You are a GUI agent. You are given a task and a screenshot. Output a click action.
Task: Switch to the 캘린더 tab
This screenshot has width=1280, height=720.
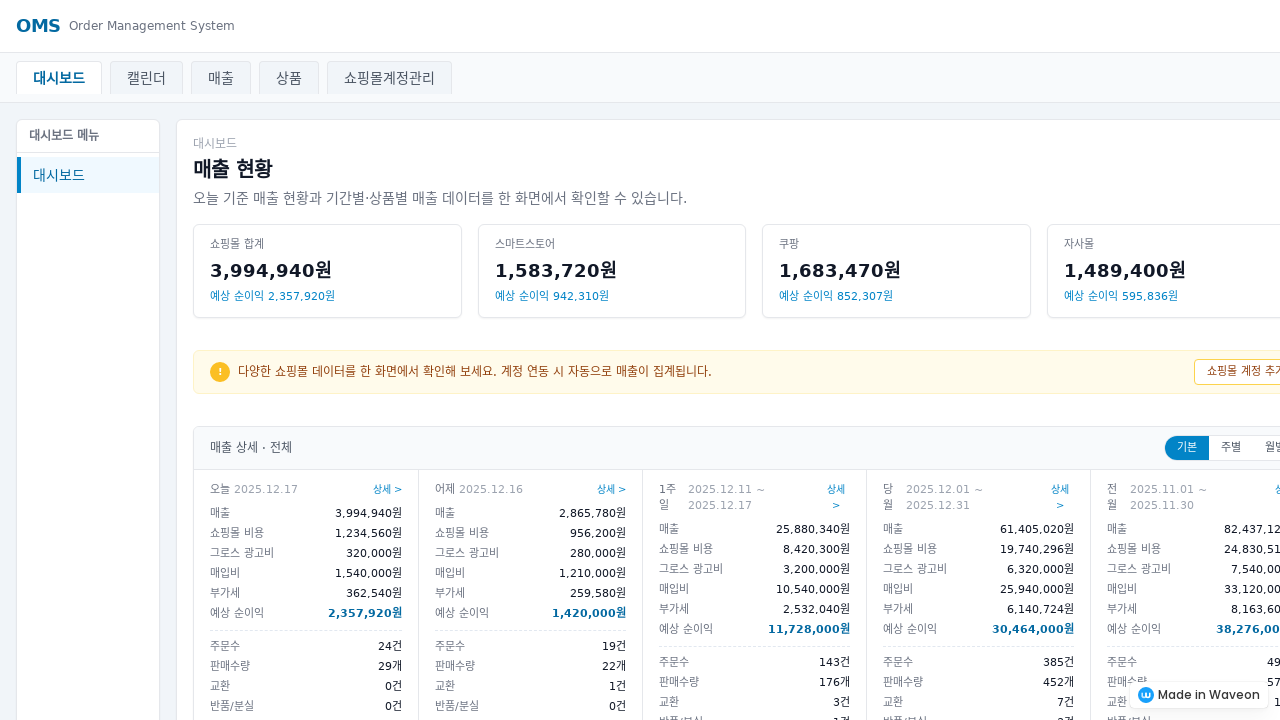coord(146,77)
